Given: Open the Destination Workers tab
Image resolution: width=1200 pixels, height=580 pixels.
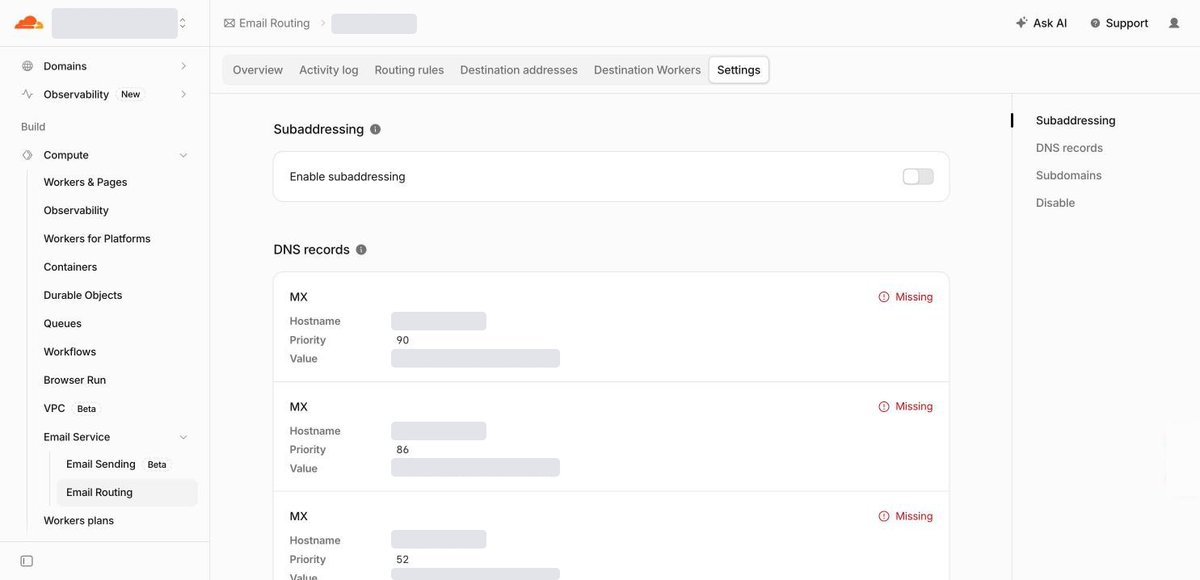Looking at the screenshot, I should click(647, 70).
